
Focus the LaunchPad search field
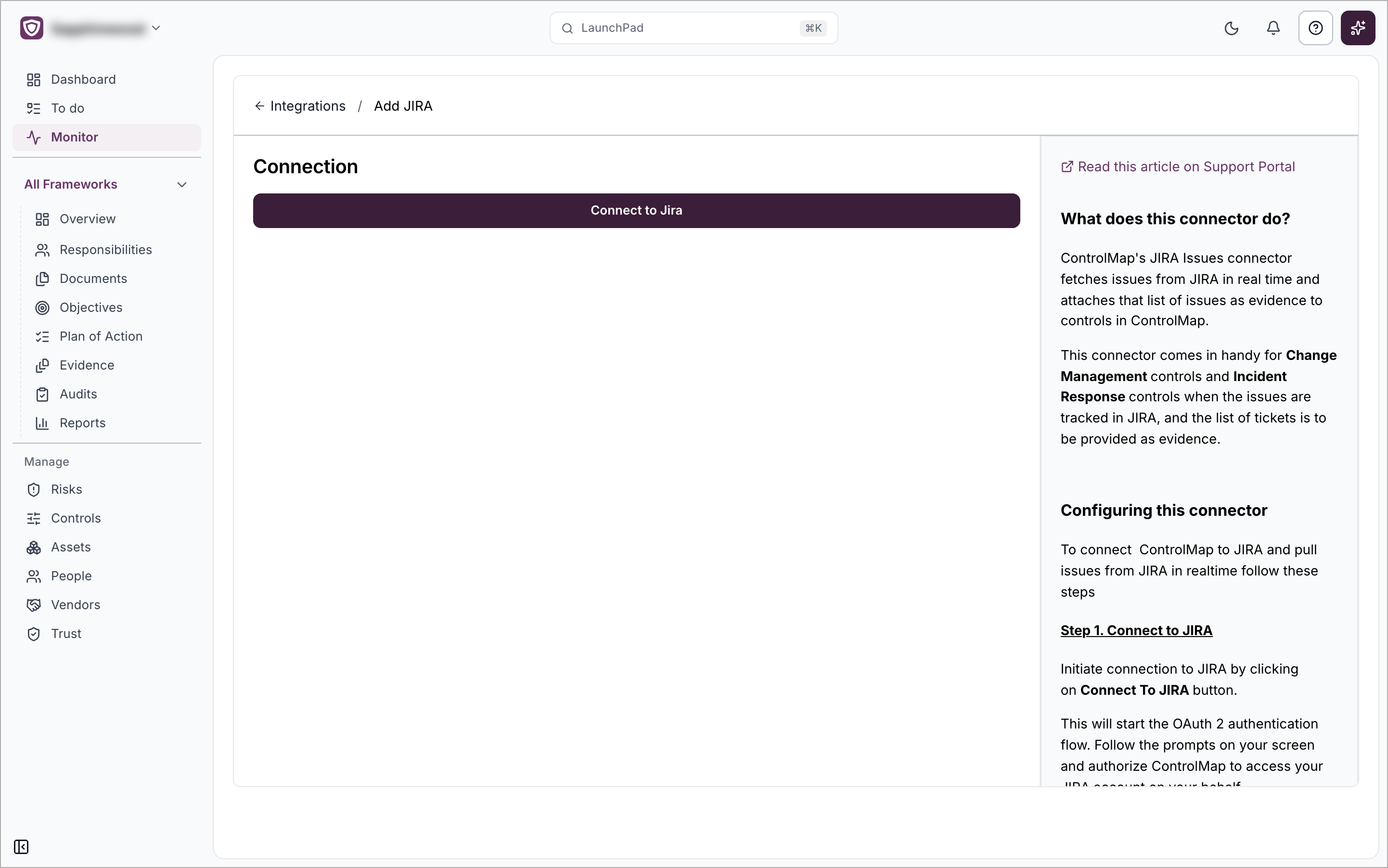pos(693,28)
